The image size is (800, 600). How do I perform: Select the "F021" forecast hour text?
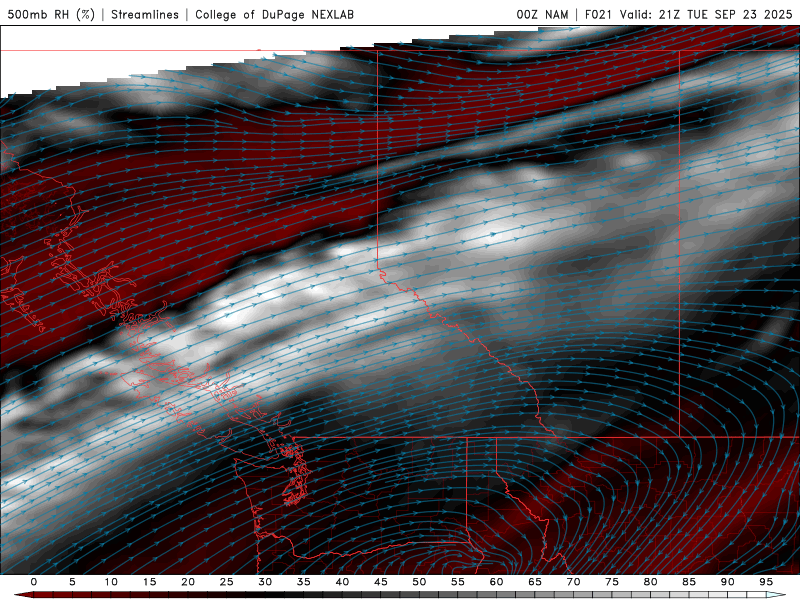599,14
